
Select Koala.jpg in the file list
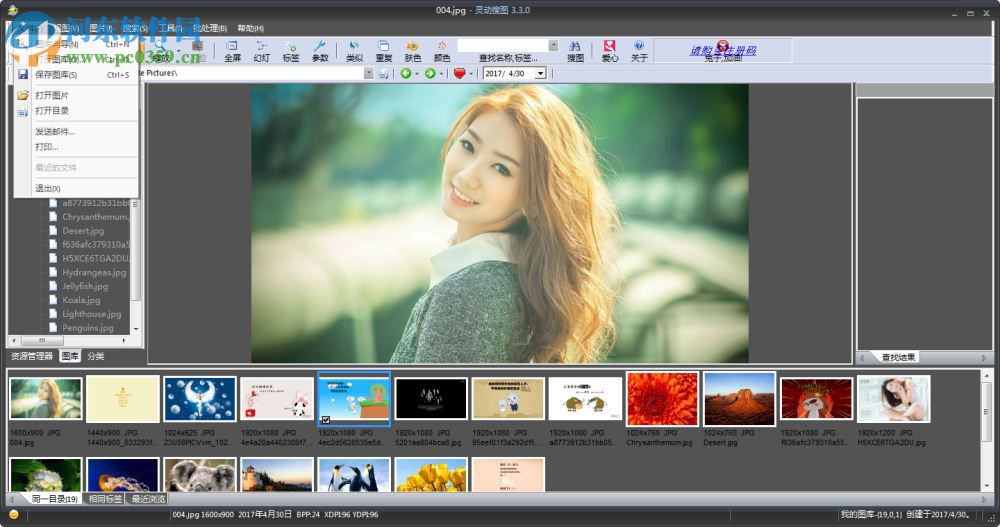coord(81,300)
